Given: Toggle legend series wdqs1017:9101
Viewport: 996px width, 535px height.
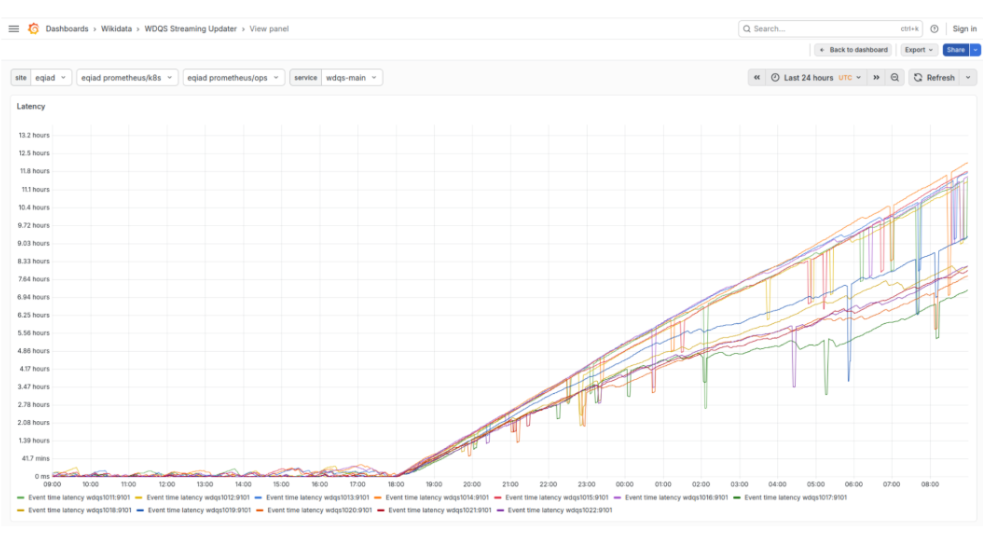Looking at the screenshot, I should tap(795, 498).
